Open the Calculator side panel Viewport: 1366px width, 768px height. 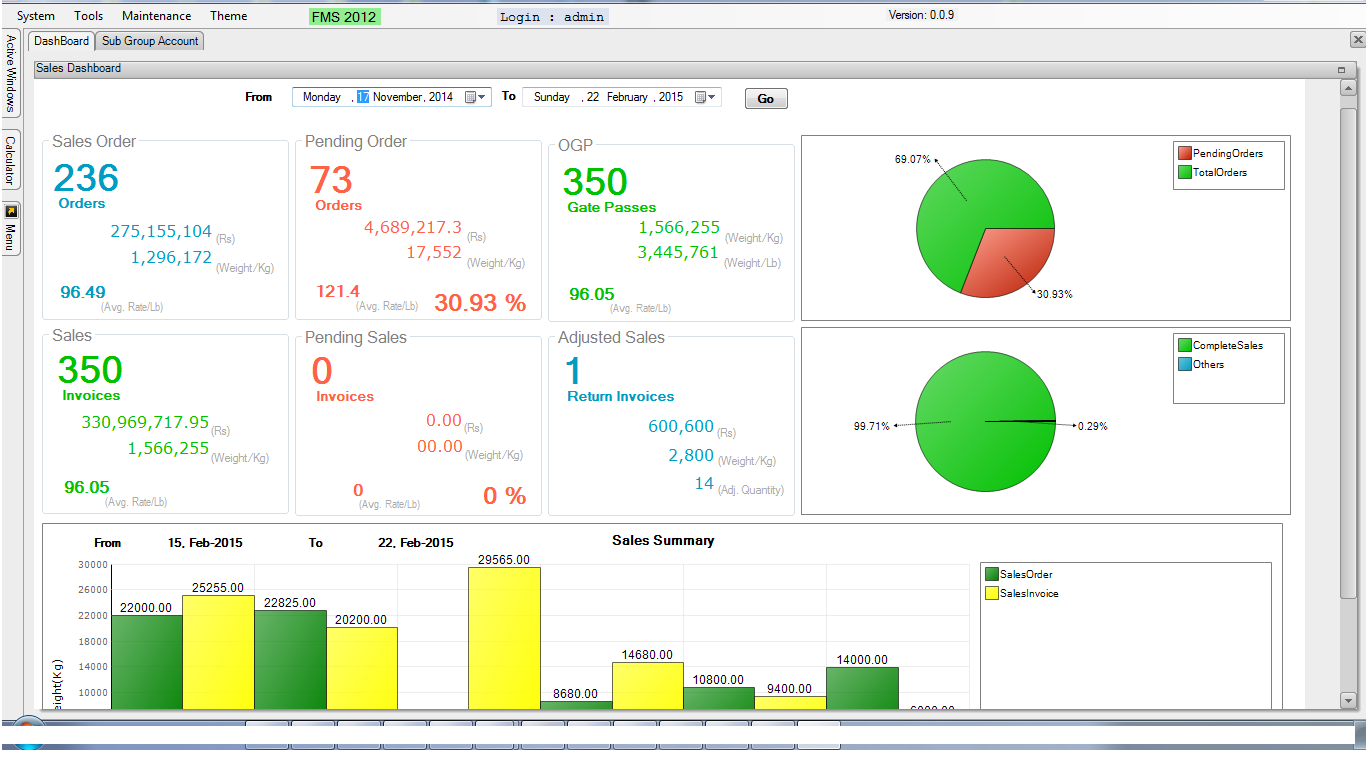coord(11,159)
